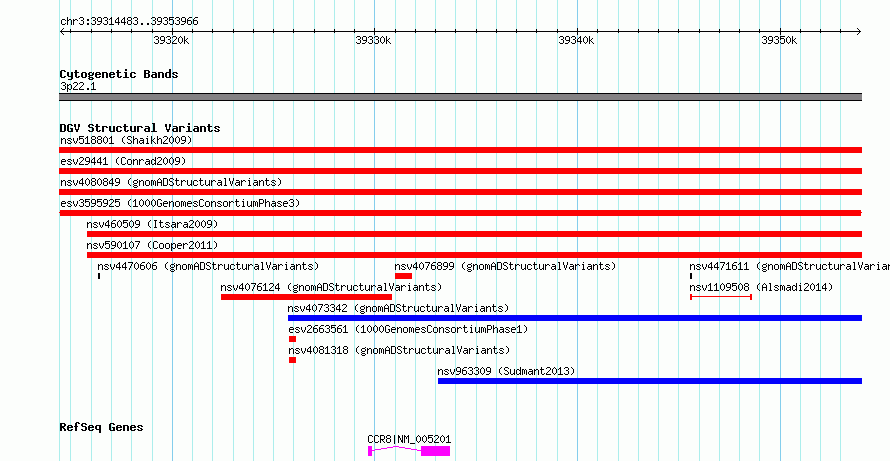The height and width of the screenshot is (461, 890).
Task: Click the ruler's right arrowhead
Action: pyautogui.click(x=859, y=31)
